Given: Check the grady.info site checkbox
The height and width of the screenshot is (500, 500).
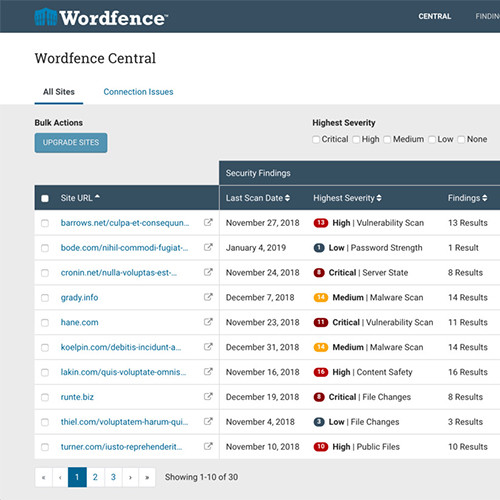Looking at the screenshot, I should coord(45,298).
